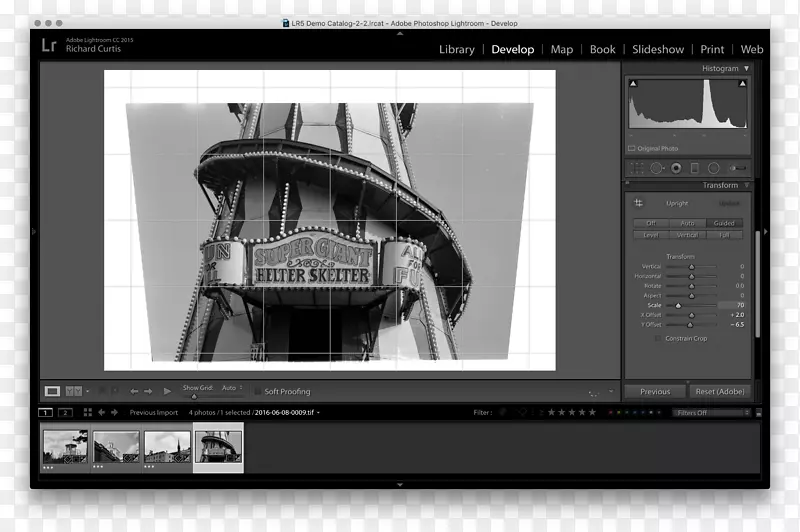The width and height of the screenshot is (800, 532).
Task: Switch to the Print module
Action: [712, 49]
